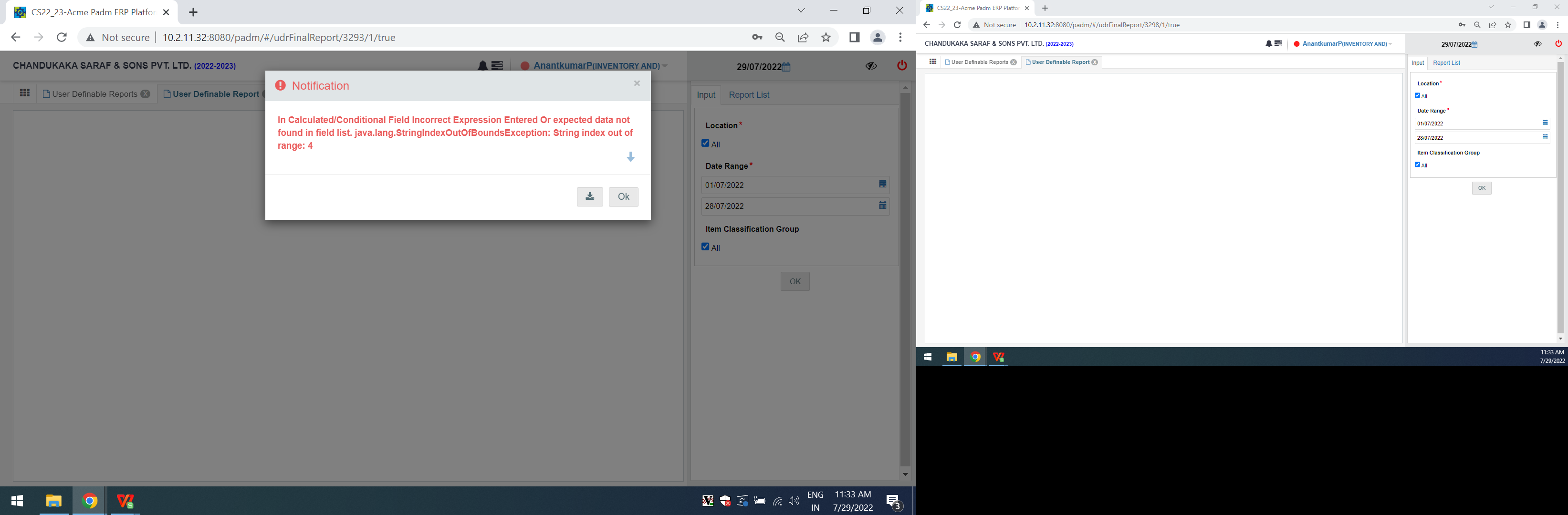Open the app grid icon in 3298 window
Screen dimensions: 1568x515
(932, 62)
